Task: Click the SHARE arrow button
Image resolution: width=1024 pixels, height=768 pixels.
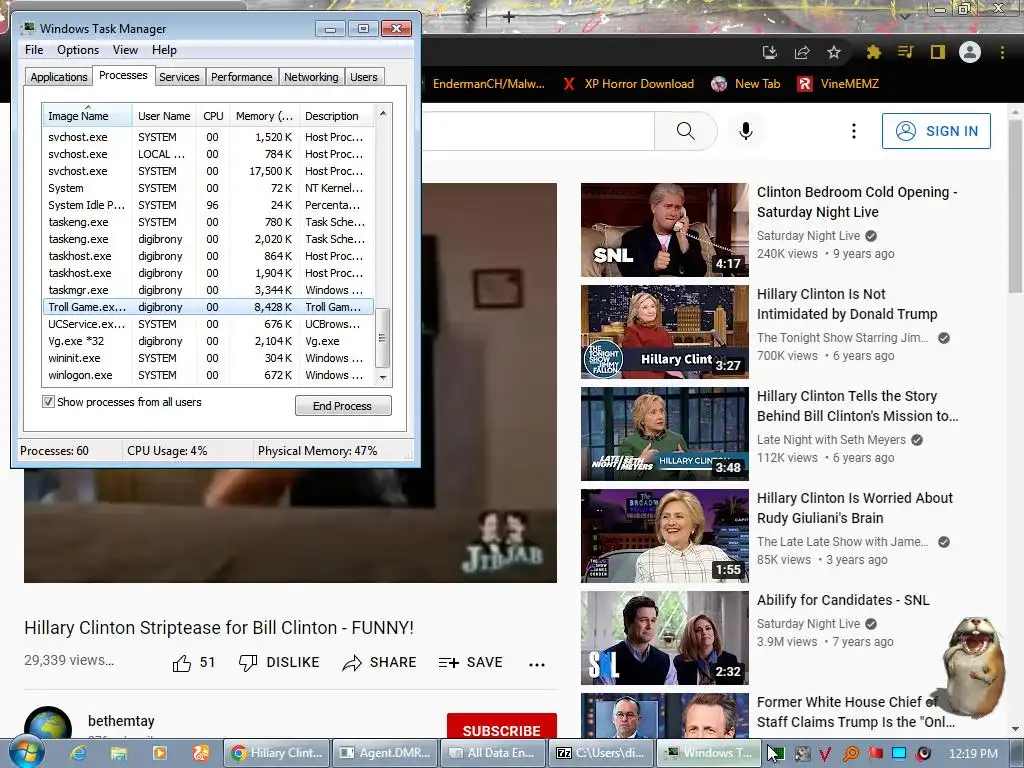Action: 379,662
